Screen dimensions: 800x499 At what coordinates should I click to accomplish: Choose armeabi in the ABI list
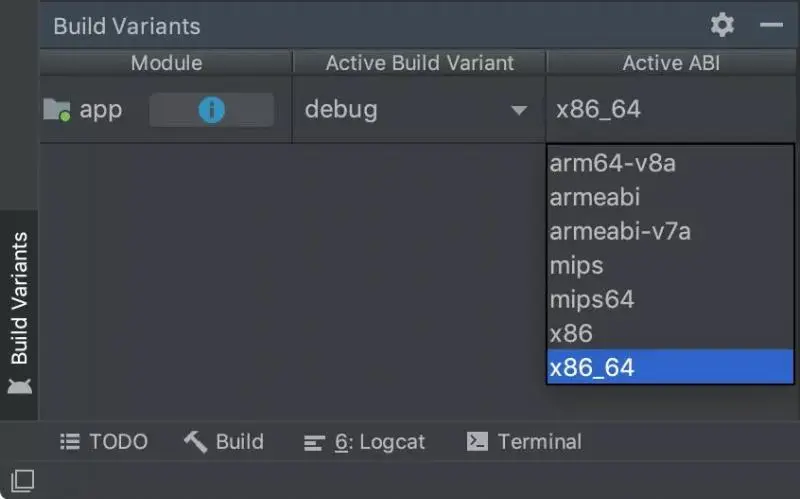coord(594,197)
